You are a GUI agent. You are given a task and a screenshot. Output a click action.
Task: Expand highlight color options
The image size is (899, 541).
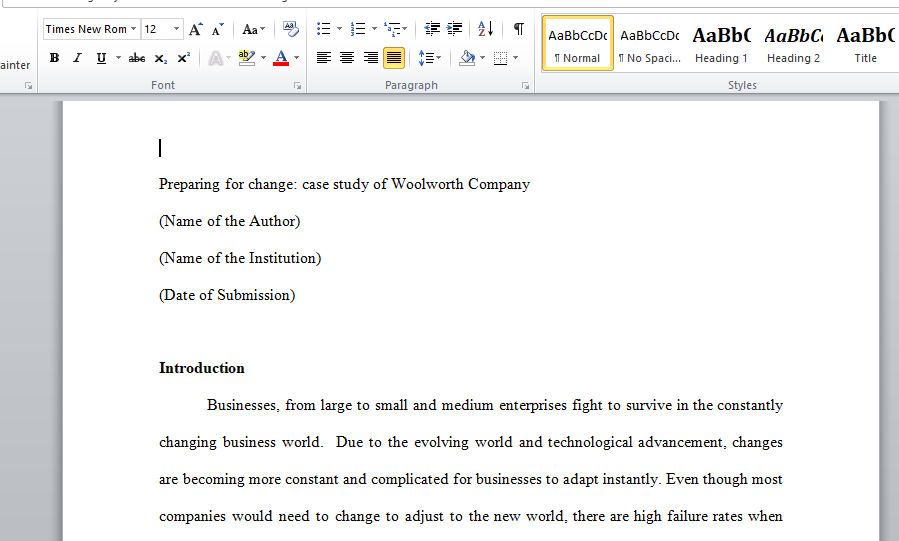click(263, 58)
